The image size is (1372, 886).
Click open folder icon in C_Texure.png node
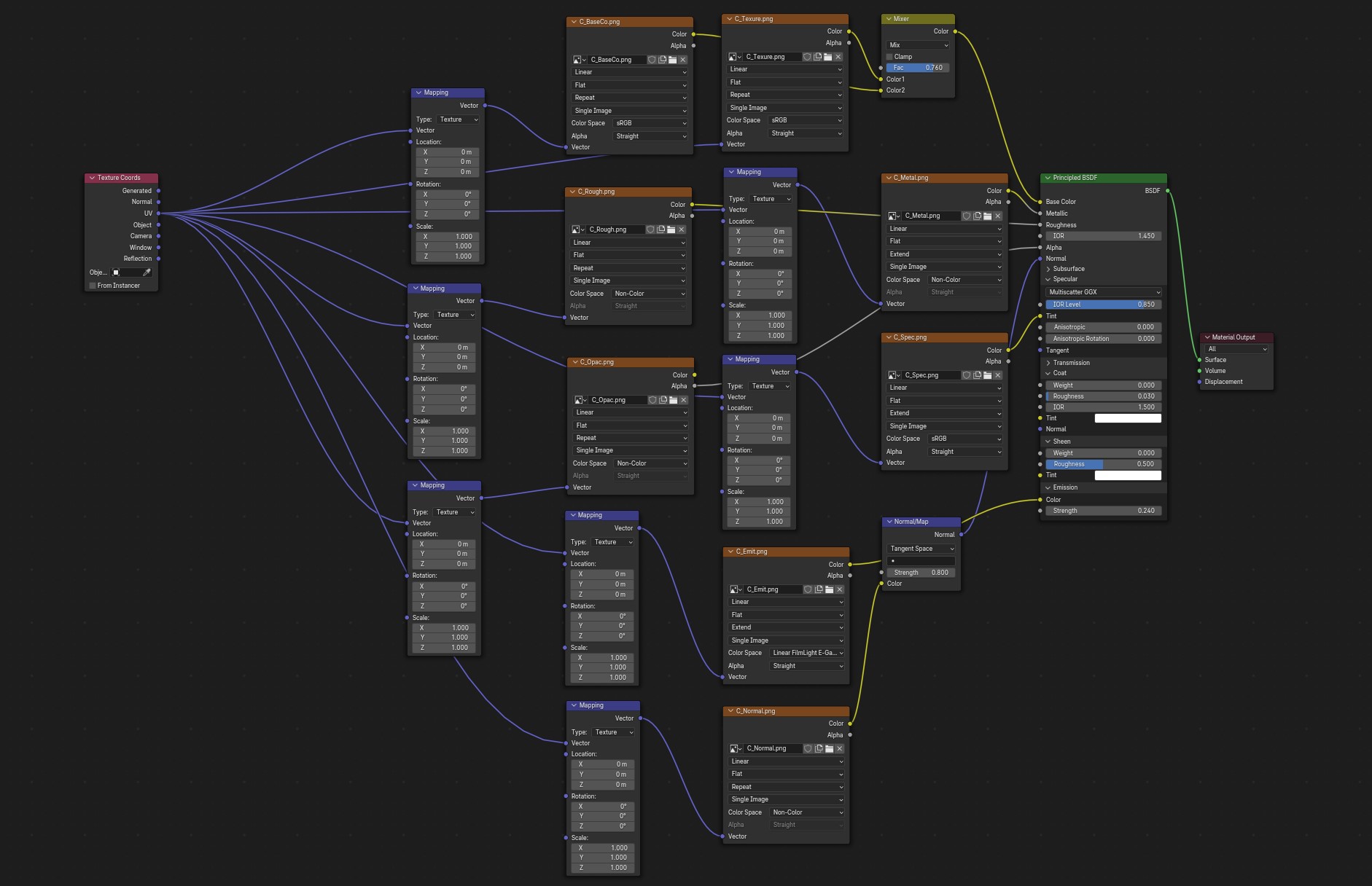click(x=827, y=57)
